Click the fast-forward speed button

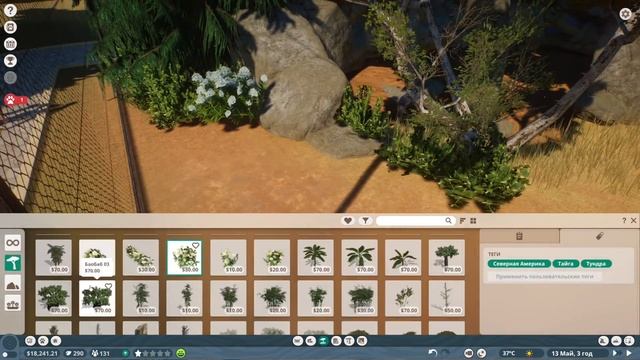coord(615,353)
